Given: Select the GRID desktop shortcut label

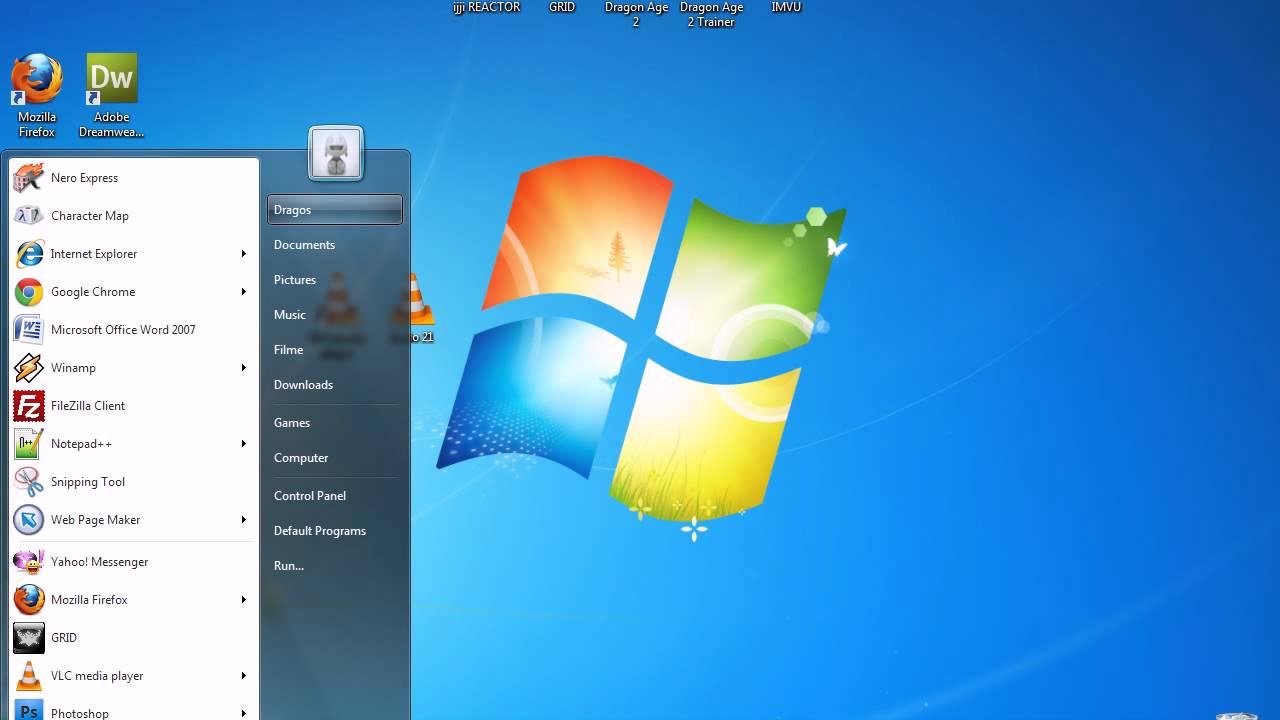Looking at the screenshot, I should click(562, 7).
